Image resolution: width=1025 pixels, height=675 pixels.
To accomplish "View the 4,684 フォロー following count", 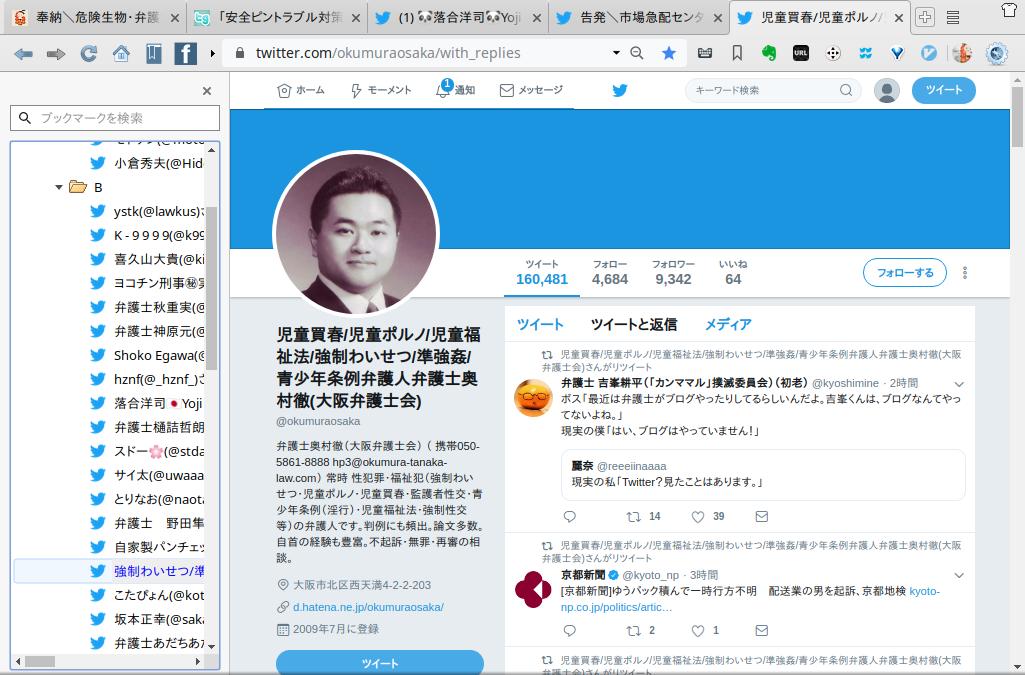I will (610, 272).
